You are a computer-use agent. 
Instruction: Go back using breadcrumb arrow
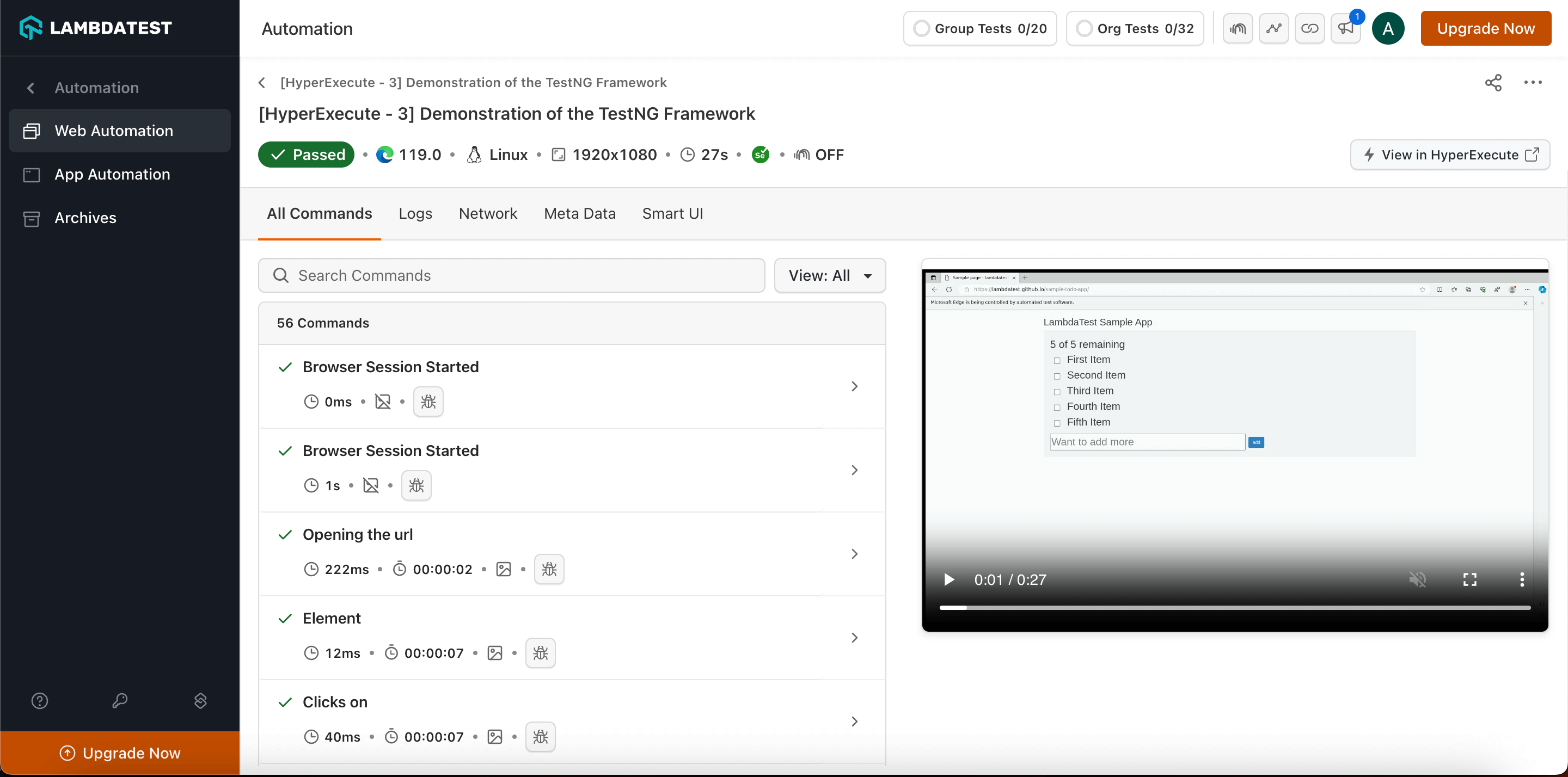[x=262, y=83]
